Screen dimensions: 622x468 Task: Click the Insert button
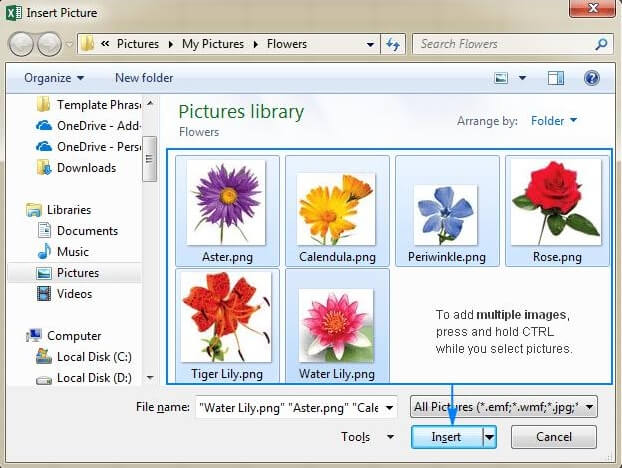447,437
